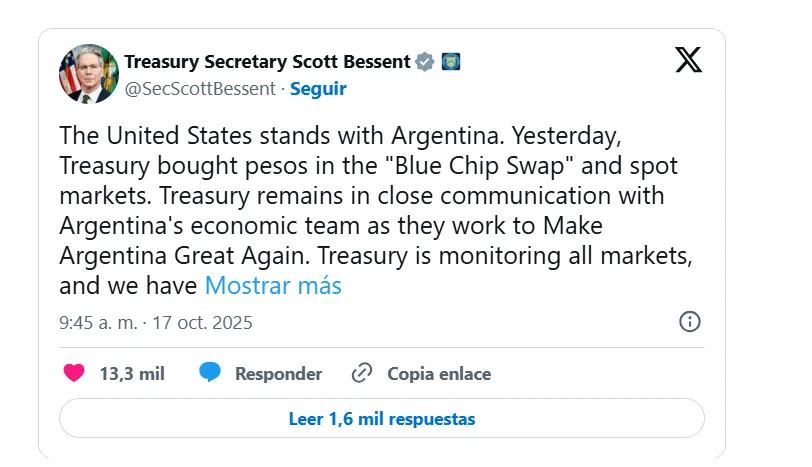This screenshot has width=812, height=467.
Task: Follow the account via Seguir
Action: click(x=318, y=88)
